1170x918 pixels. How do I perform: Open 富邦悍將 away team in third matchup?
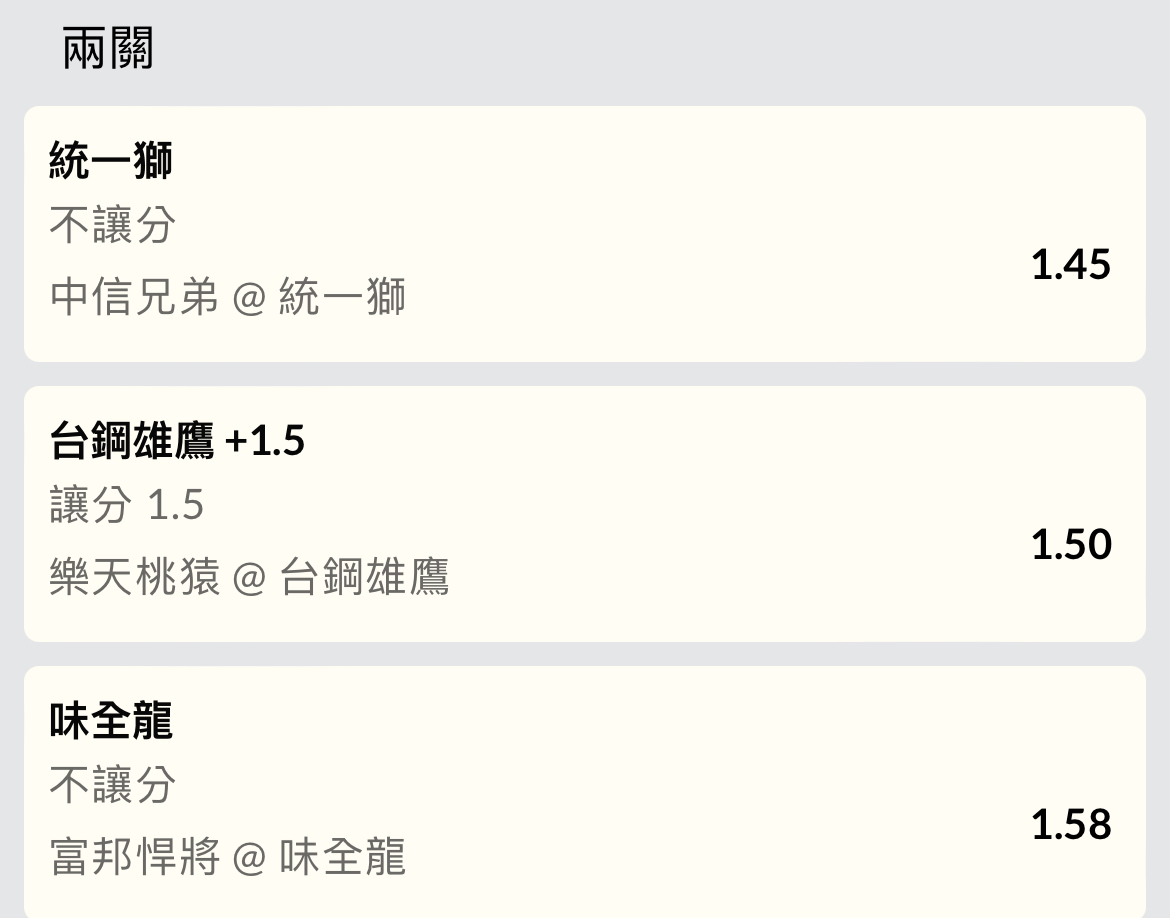(x=134, y=858)
